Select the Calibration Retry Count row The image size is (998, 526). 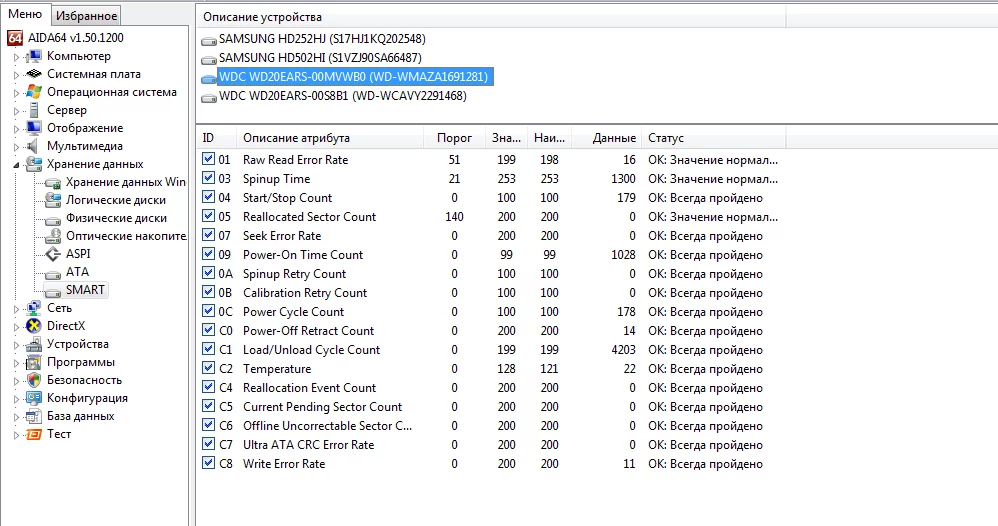[x=490, y=292]
